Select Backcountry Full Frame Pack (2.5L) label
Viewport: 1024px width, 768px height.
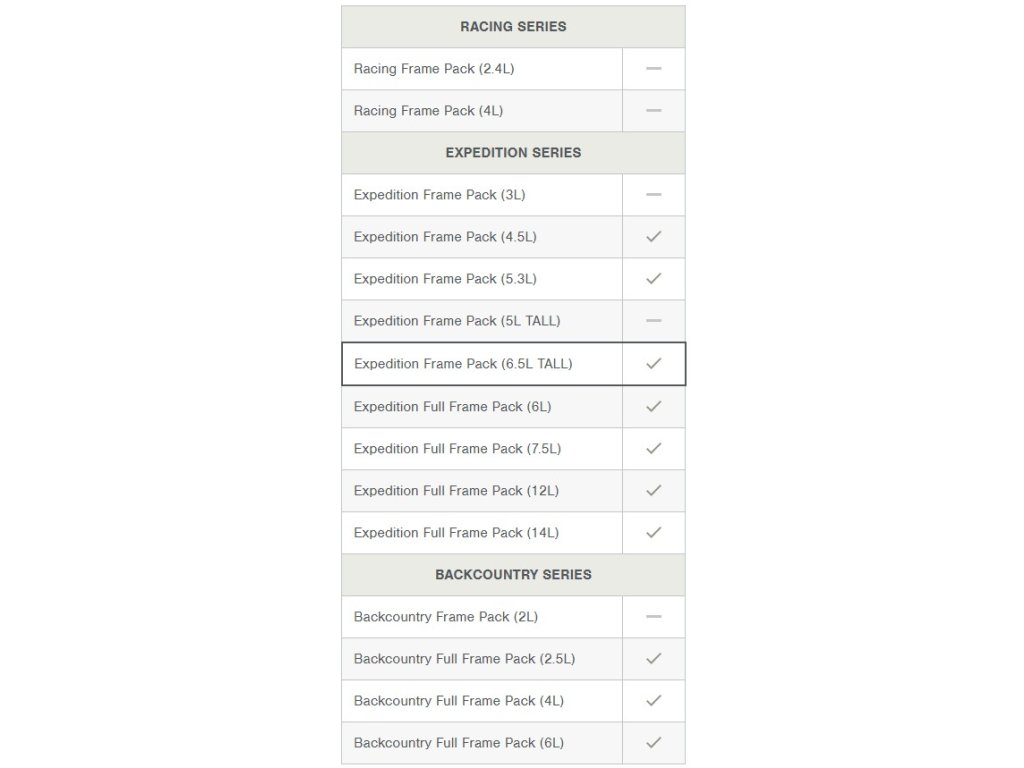464,659
